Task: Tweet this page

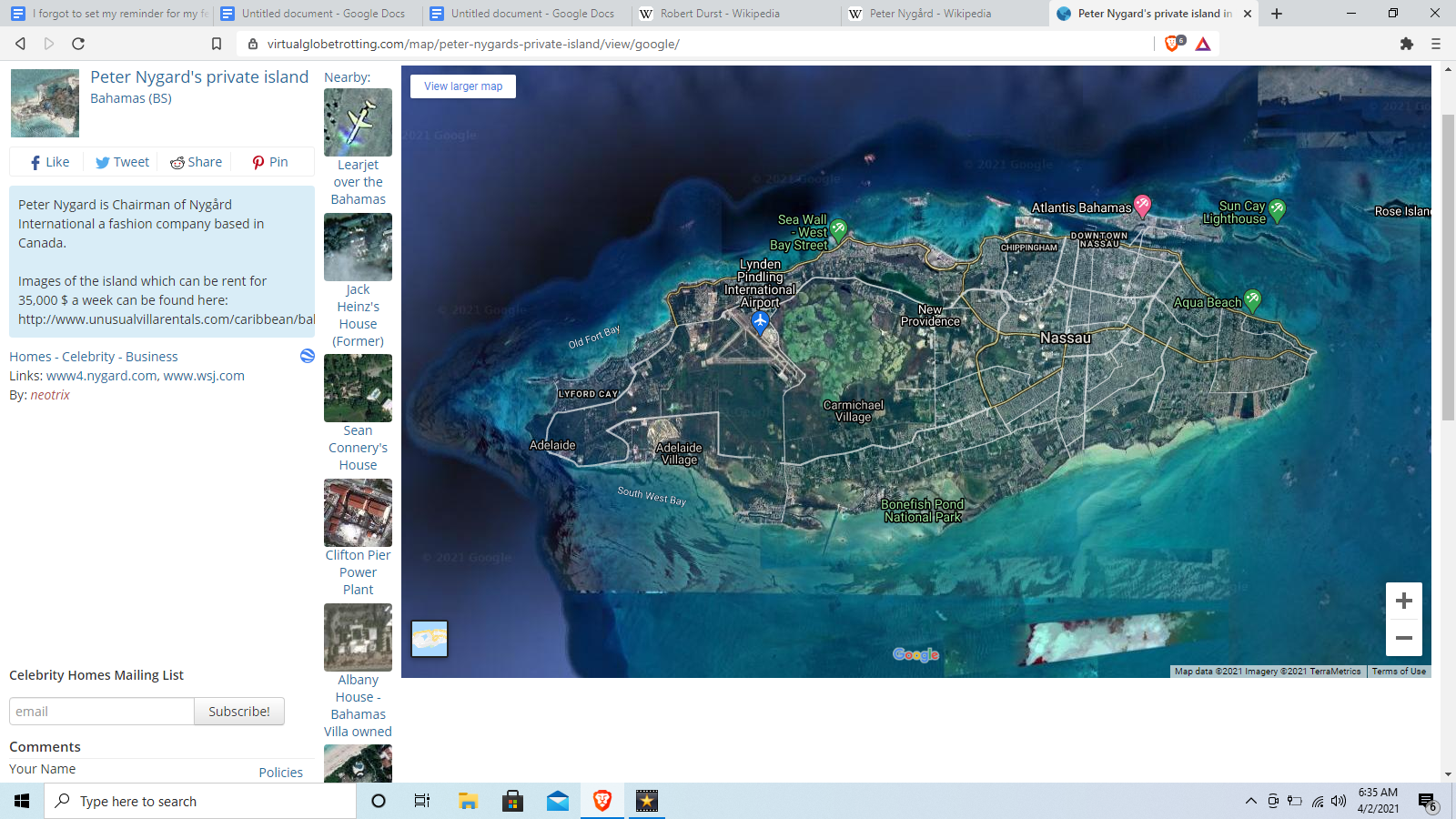Action: tap(122, 162)
